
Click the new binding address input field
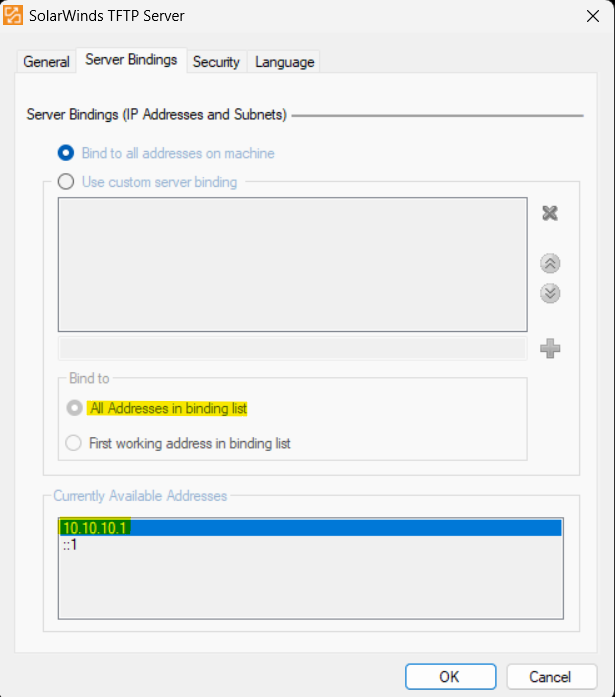[x=292, y=349]
